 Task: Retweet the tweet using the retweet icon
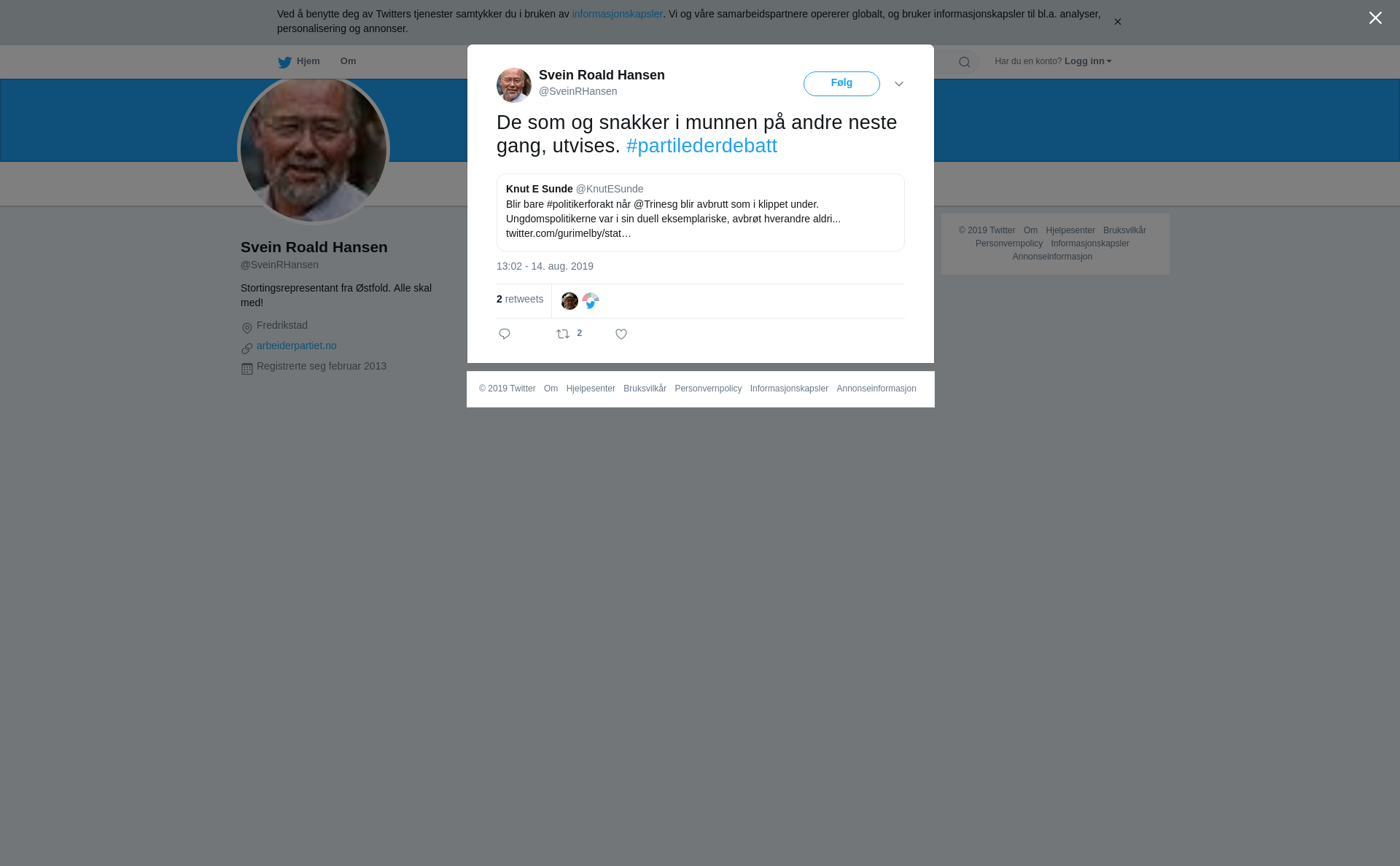coord(563,334)
